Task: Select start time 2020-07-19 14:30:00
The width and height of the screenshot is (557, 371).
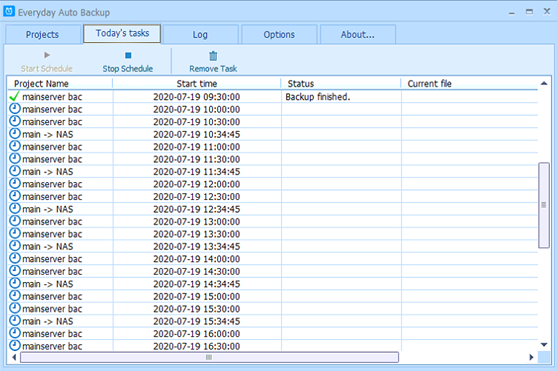Action: tap(197, 271)
